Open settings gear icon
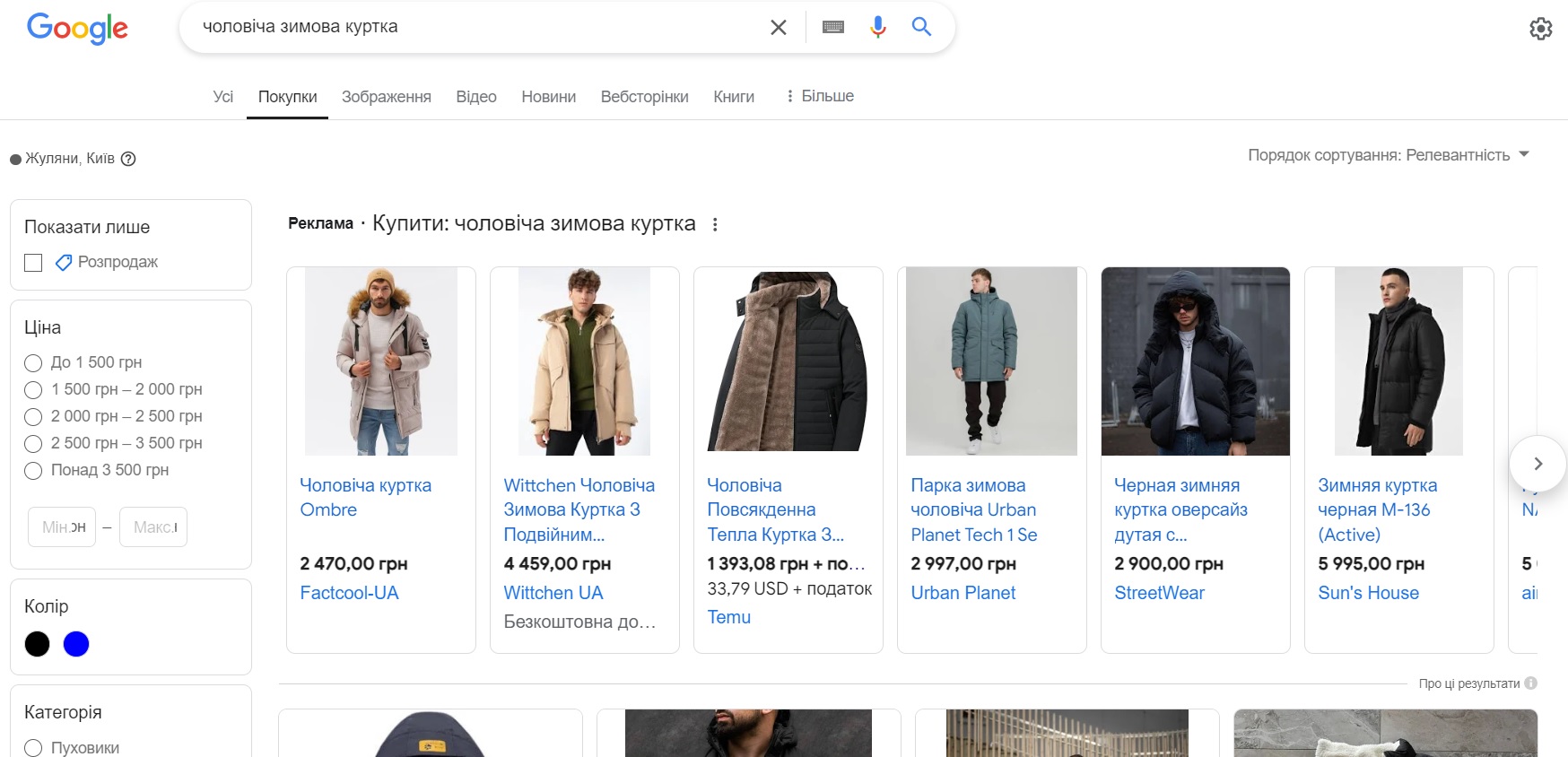Screen dimensions: 1568x757 1540,29
